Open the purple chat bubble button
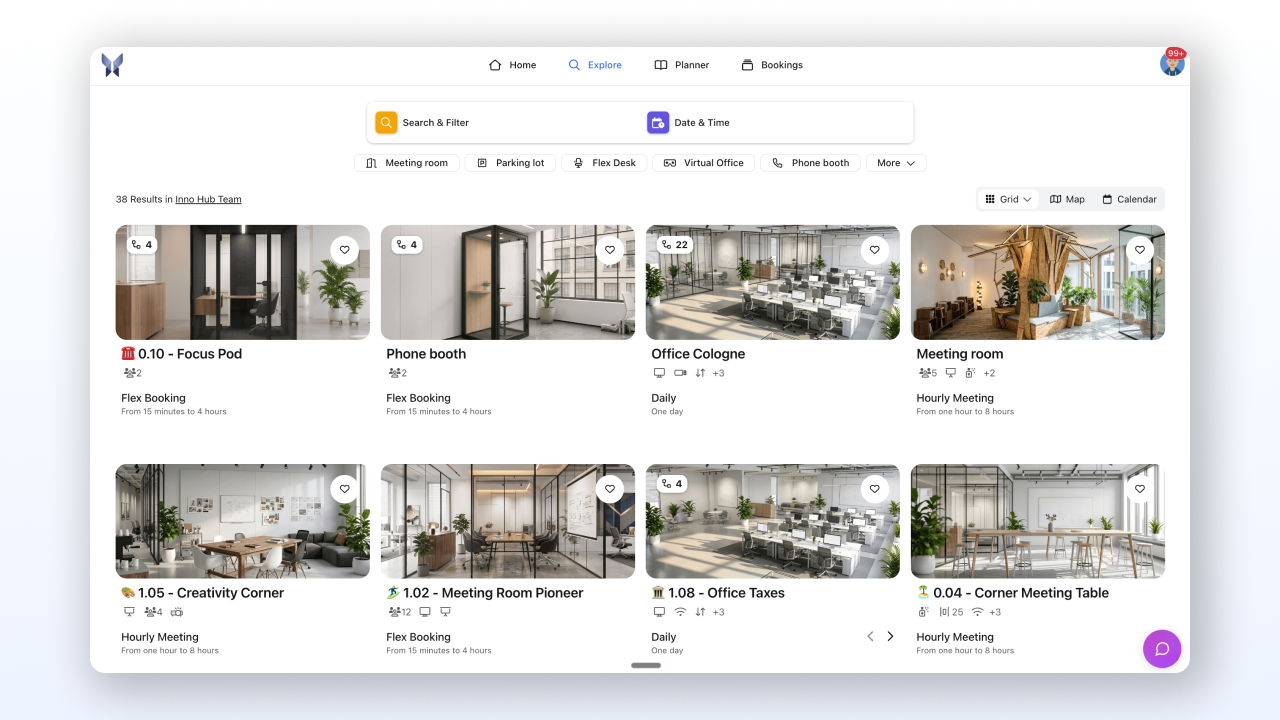The height and width of the screenshot is (720, 1280). pos(1162,648)
